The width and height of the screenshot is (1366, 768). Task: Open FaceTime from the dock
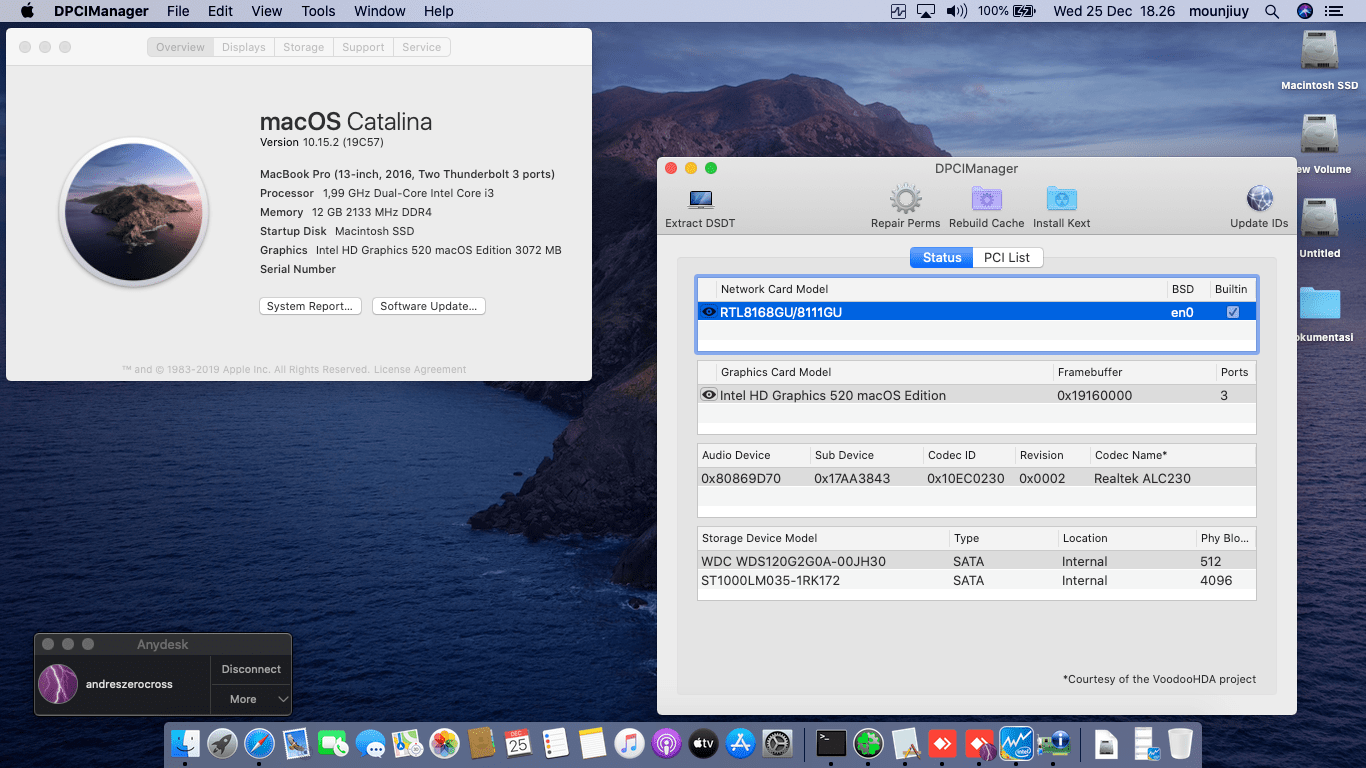[x=333, y=743]
